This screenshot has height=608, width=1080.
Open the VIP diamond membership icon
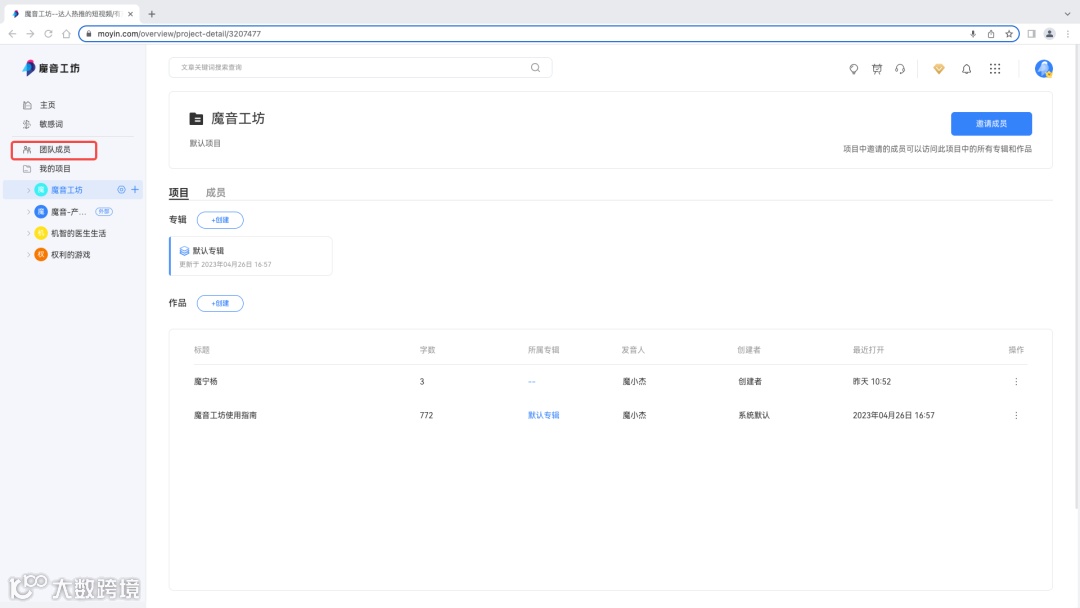(x=939, y=69)
